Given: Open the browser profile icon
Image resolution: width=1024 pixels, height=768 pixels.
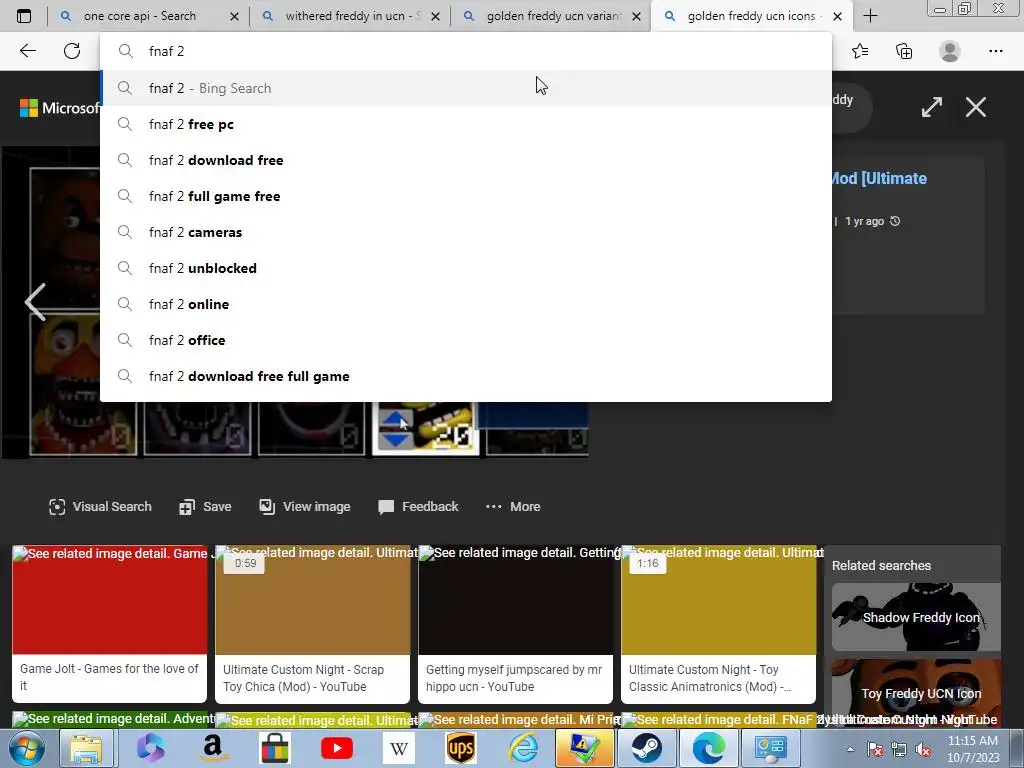Looking at the screenshot, I should coord(950,51).
